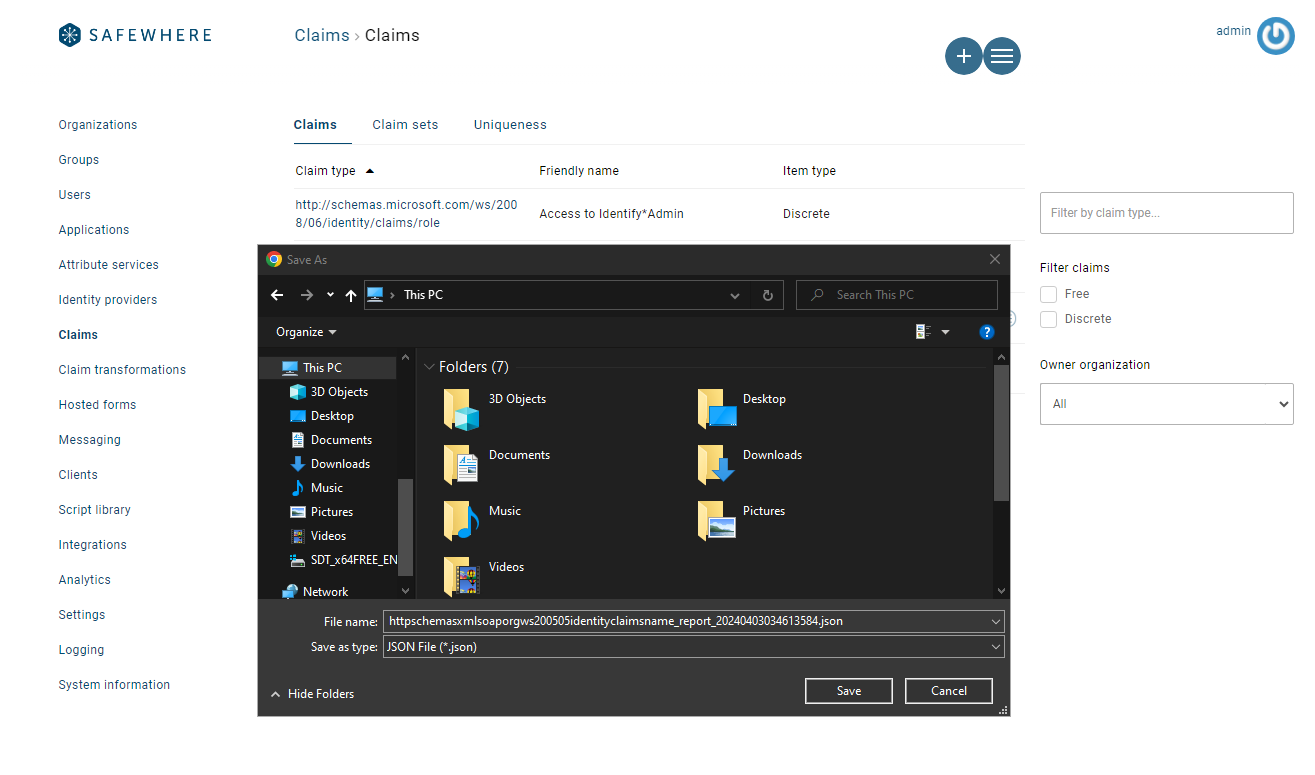Image resolution: width=1315 pixels, height=775 pixels.
Task: Collapse the Folders (7) group
Action: click(430, 367)
